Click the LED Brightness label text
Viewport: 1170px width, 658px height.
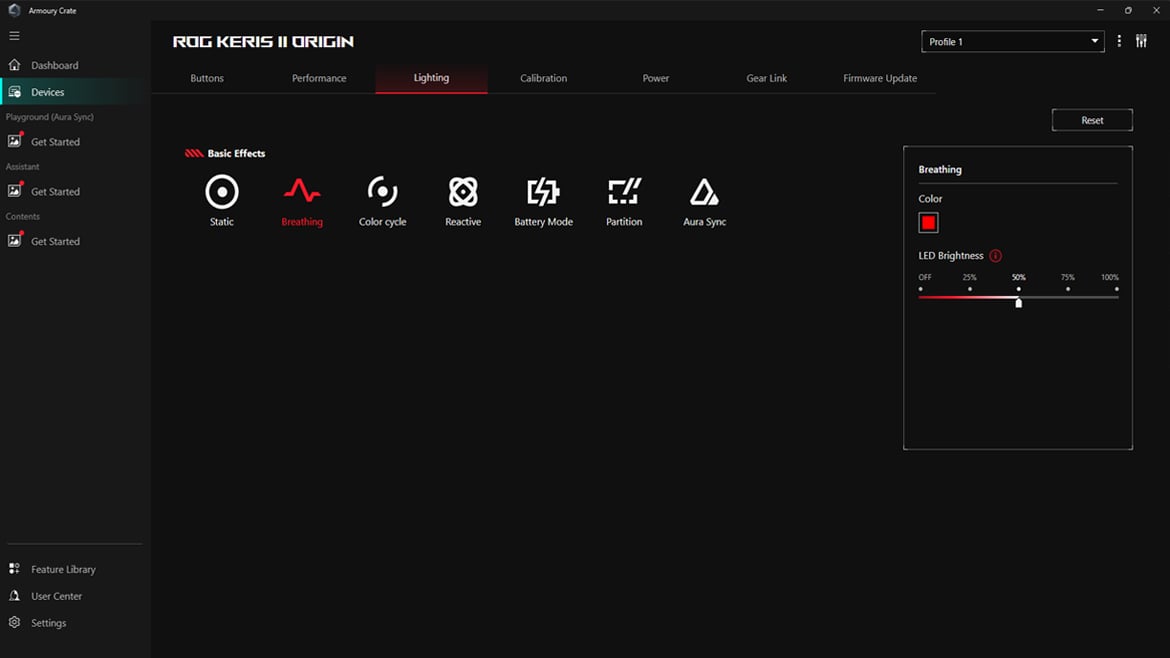tap(951, 256)
